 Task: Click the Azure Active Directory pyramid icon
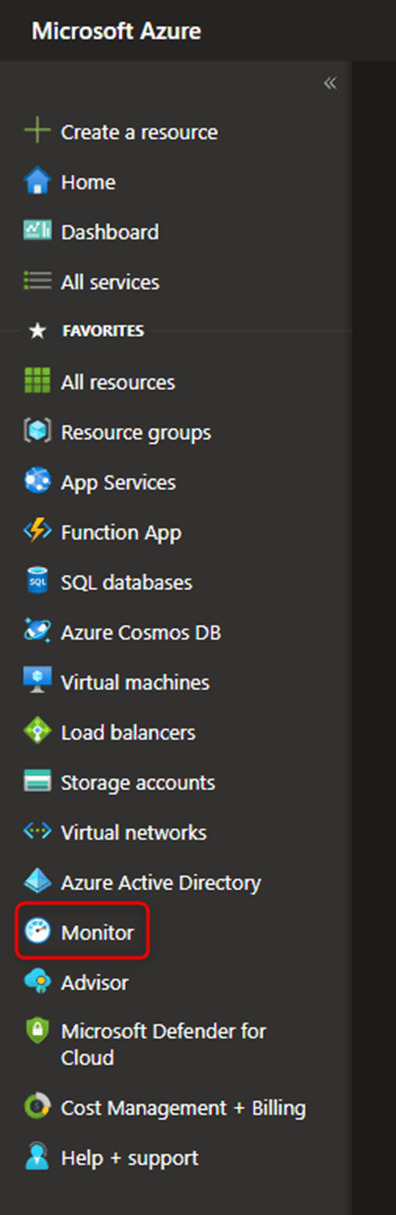pyautogui.click(x=37, y=882)
